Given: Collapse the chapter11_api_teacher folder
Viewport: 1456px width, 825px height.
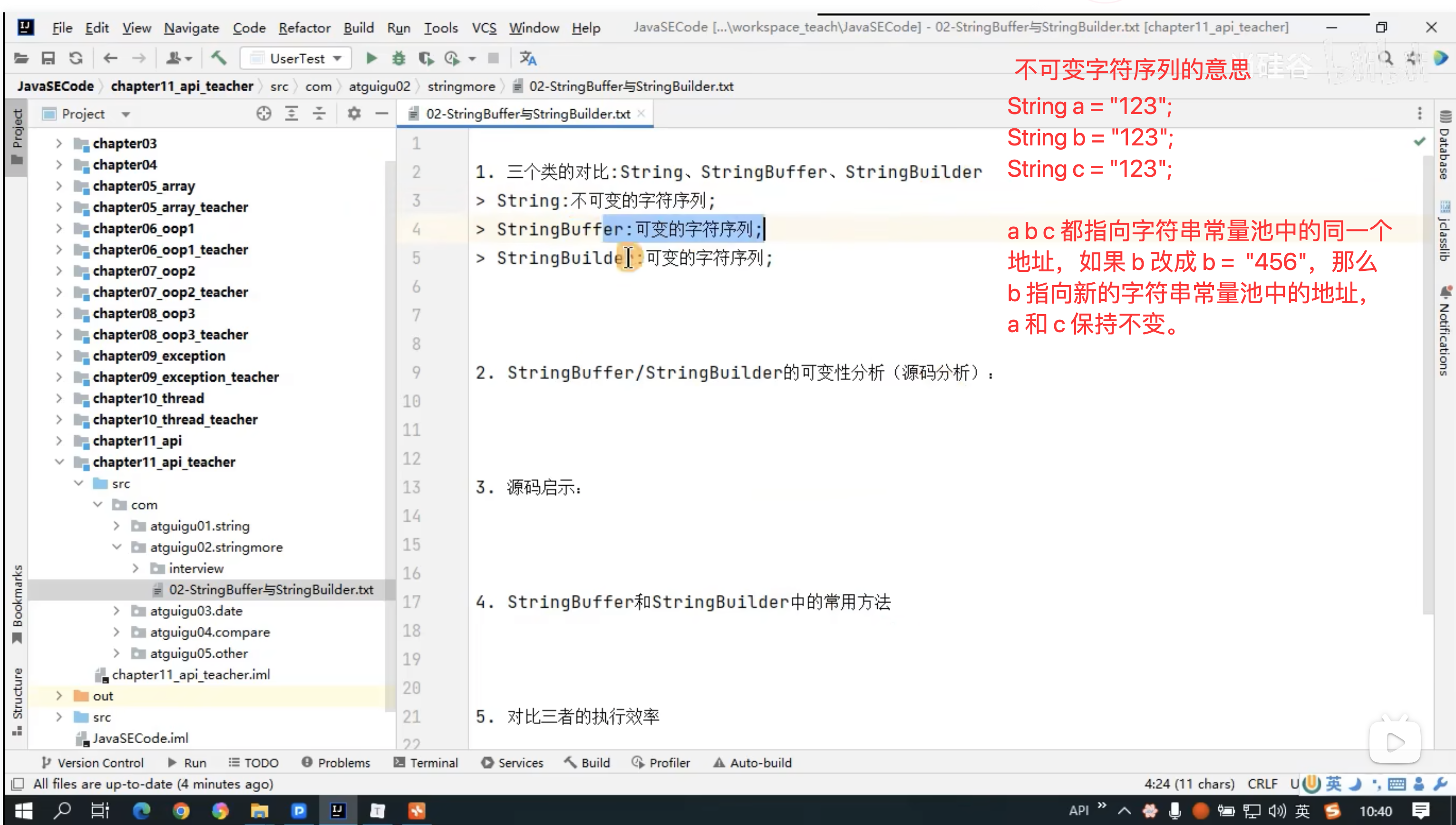Looking at the screenshot, I should pyautogui.click(x=59, y=462).
